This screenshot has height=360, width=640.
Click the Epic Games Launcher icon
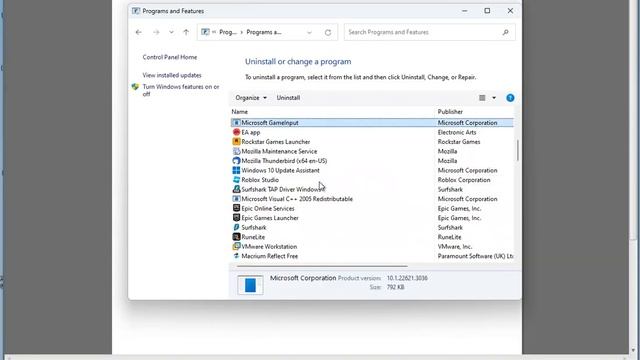pos(236,218)
